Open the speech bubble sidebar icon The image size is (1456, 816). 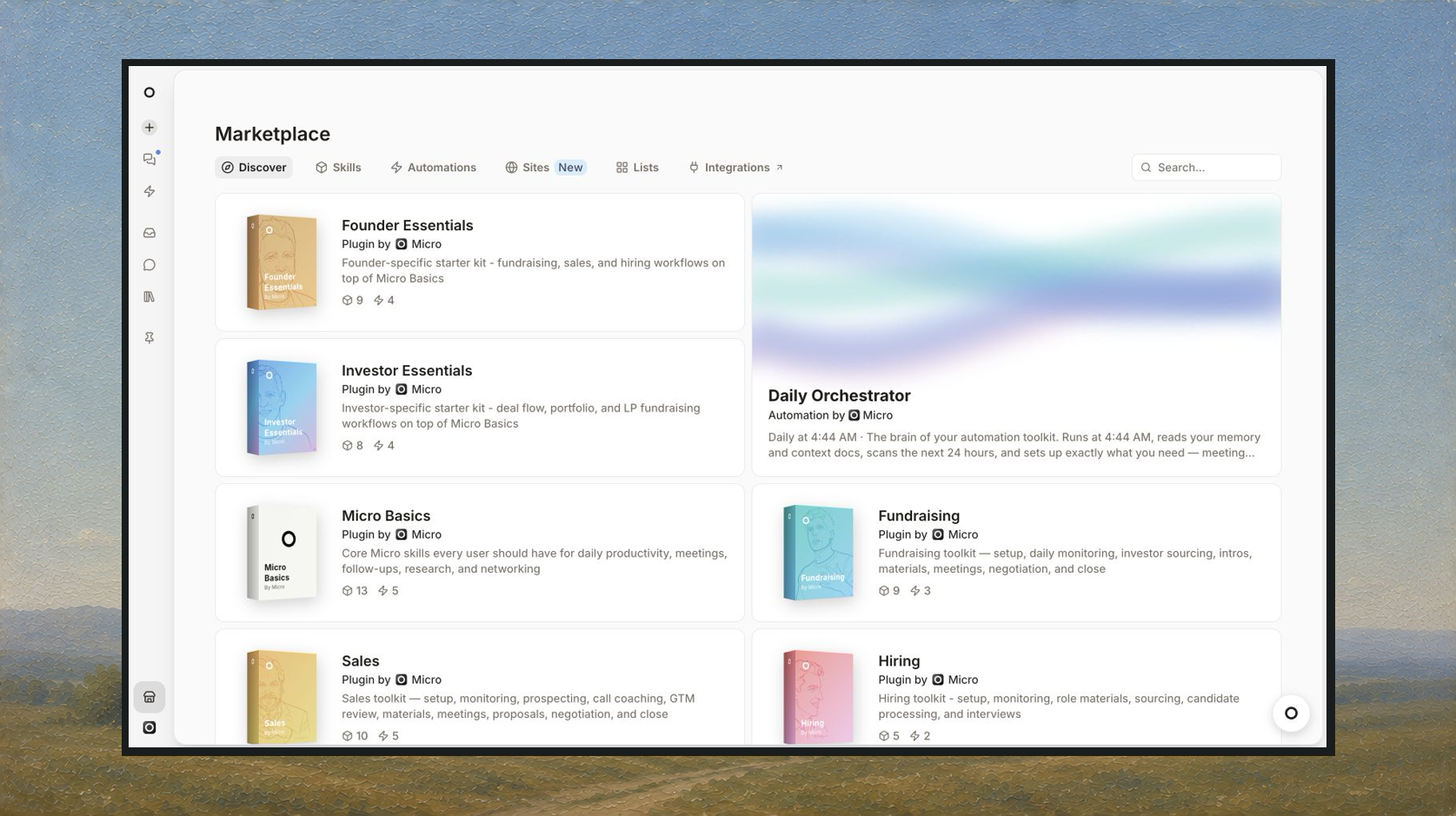[150, 265]
